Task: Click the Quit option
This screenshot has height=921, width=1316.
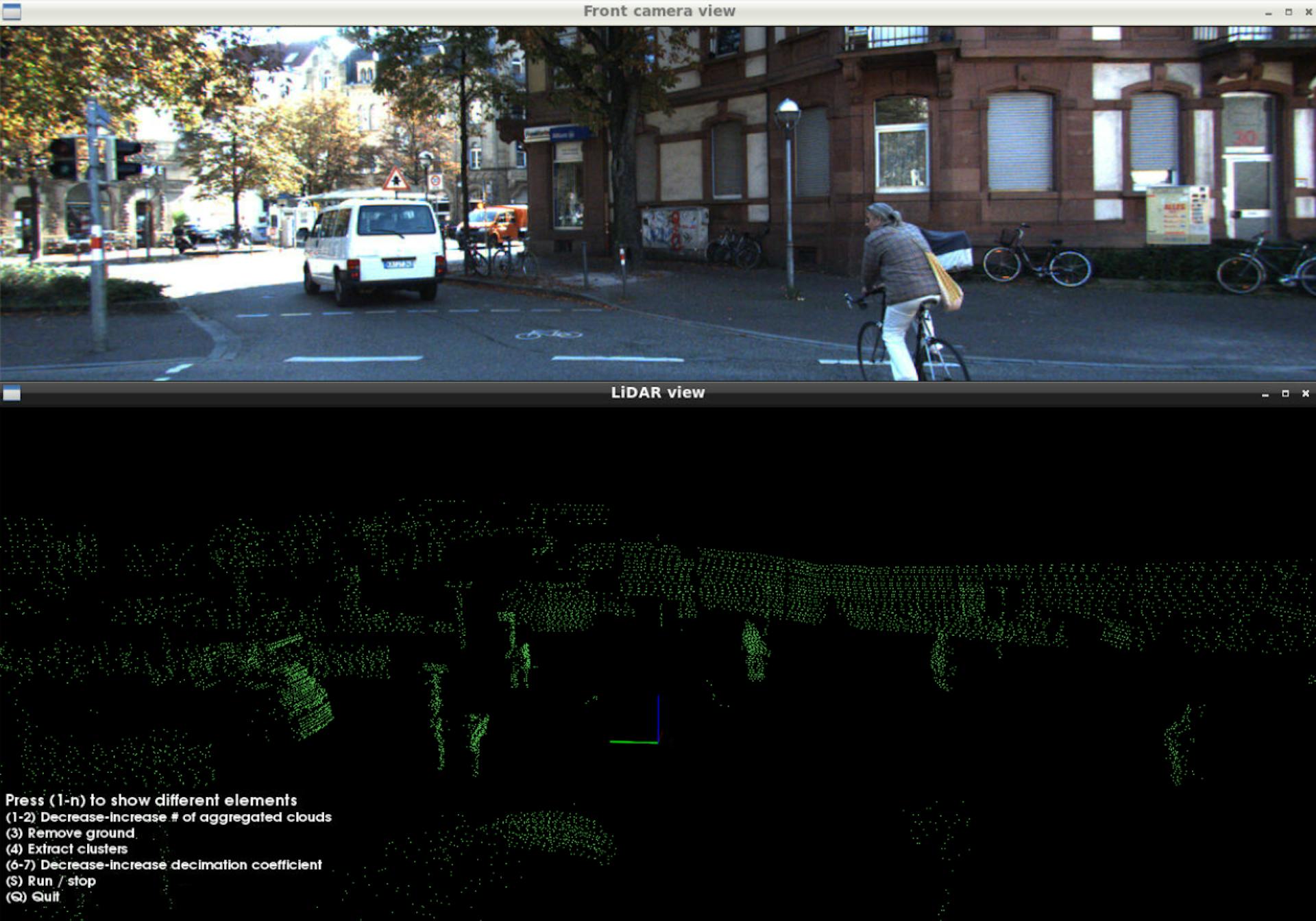Action: point(32,896)
